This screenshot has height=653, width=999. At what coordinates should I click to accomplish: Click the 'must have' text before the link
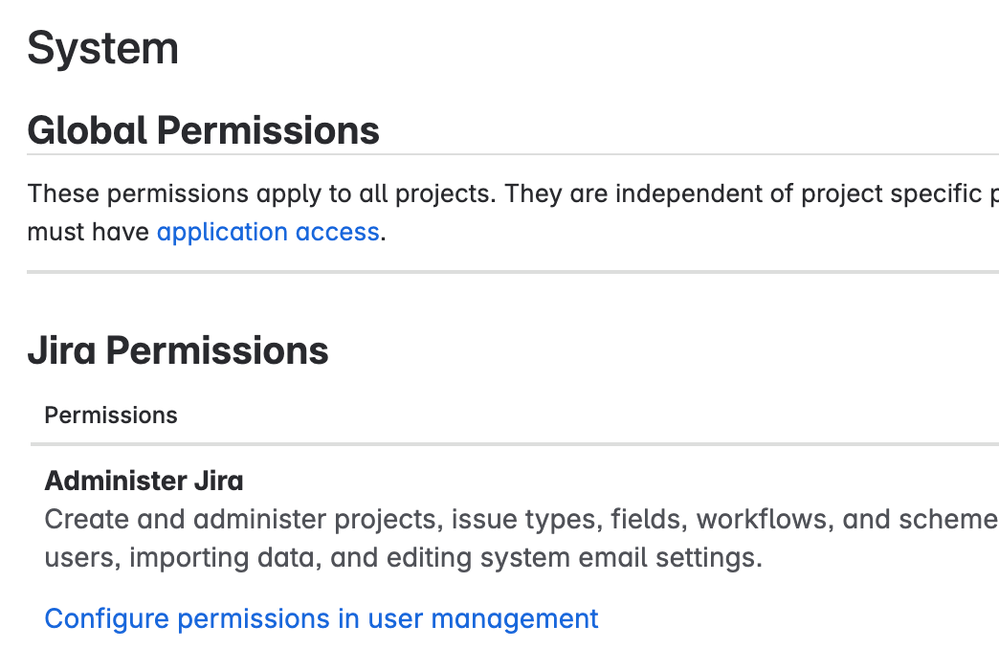pos(88,232)
